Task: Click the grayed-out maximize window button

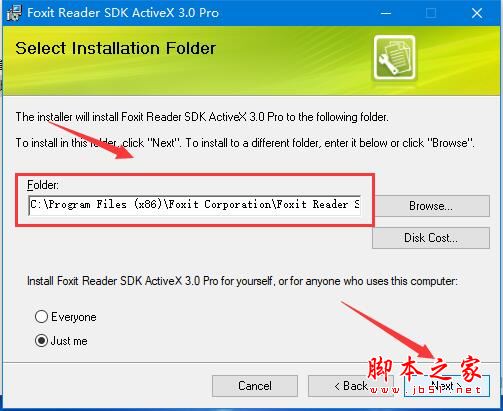Action: pos(431,13)
